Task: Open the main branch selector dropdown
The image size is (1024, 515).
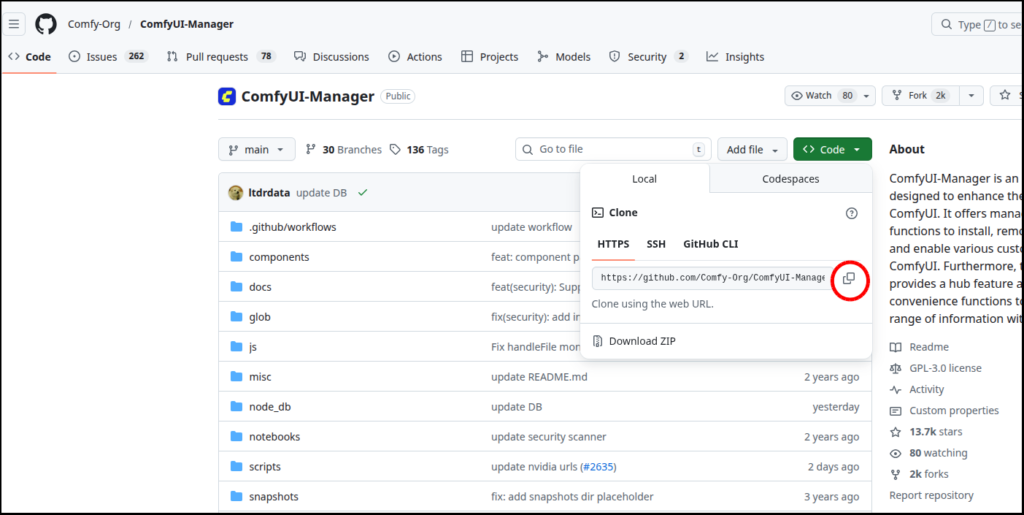Action: [257, 150]
